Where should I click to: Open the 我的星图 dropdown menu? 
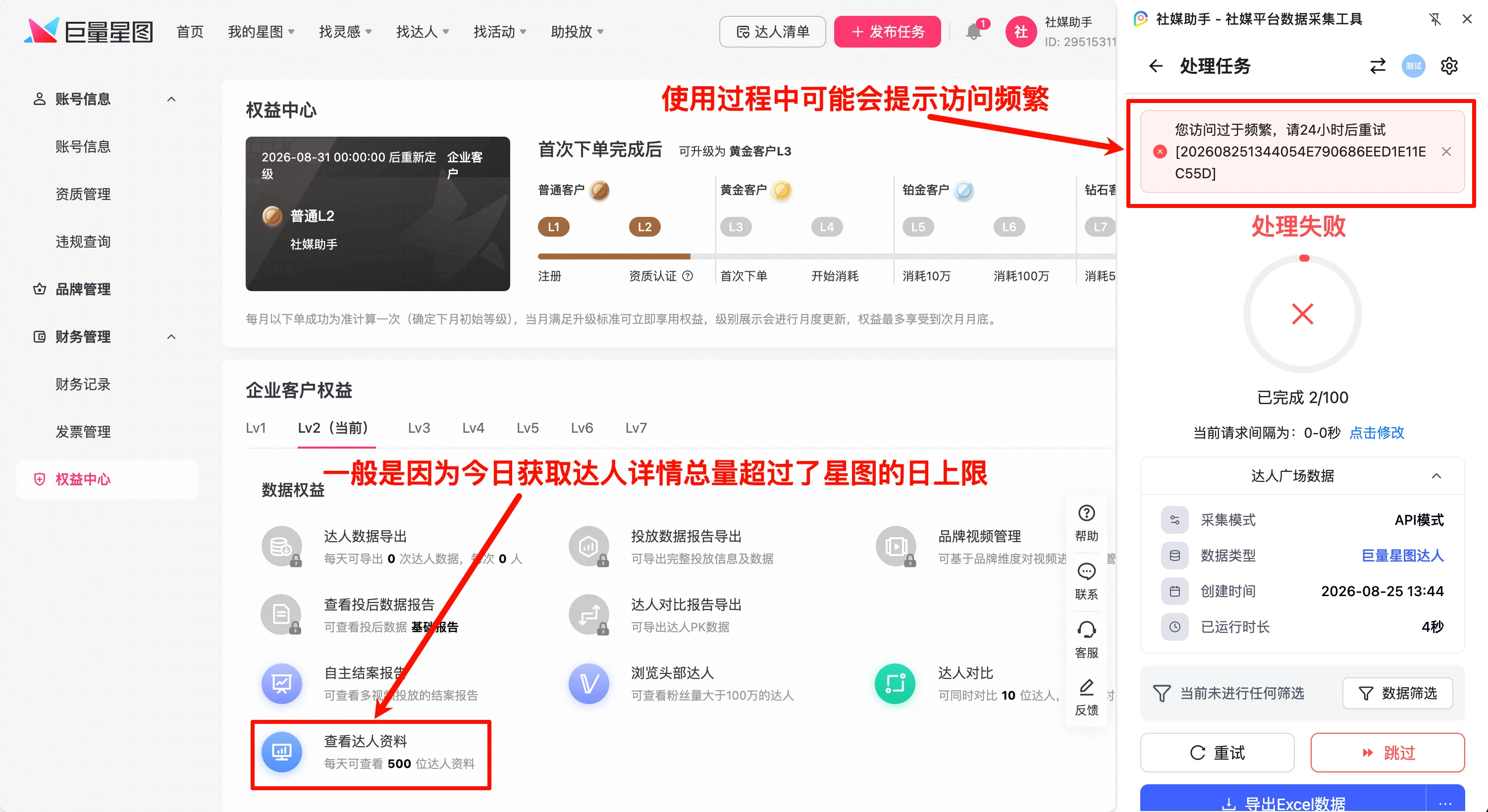[261, 32]
